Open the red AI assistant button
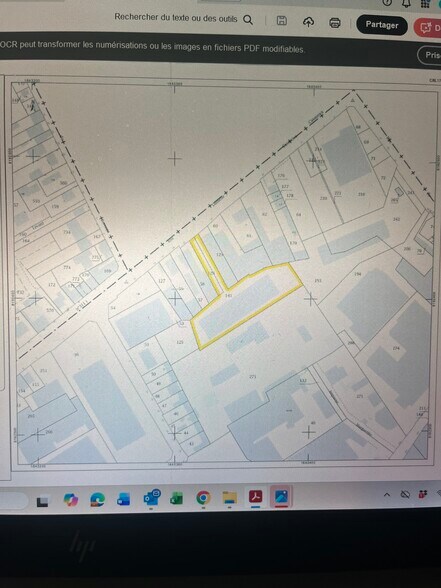Image resolution: width=441 pixels, height=588 pixels. [x=428, y=28]
